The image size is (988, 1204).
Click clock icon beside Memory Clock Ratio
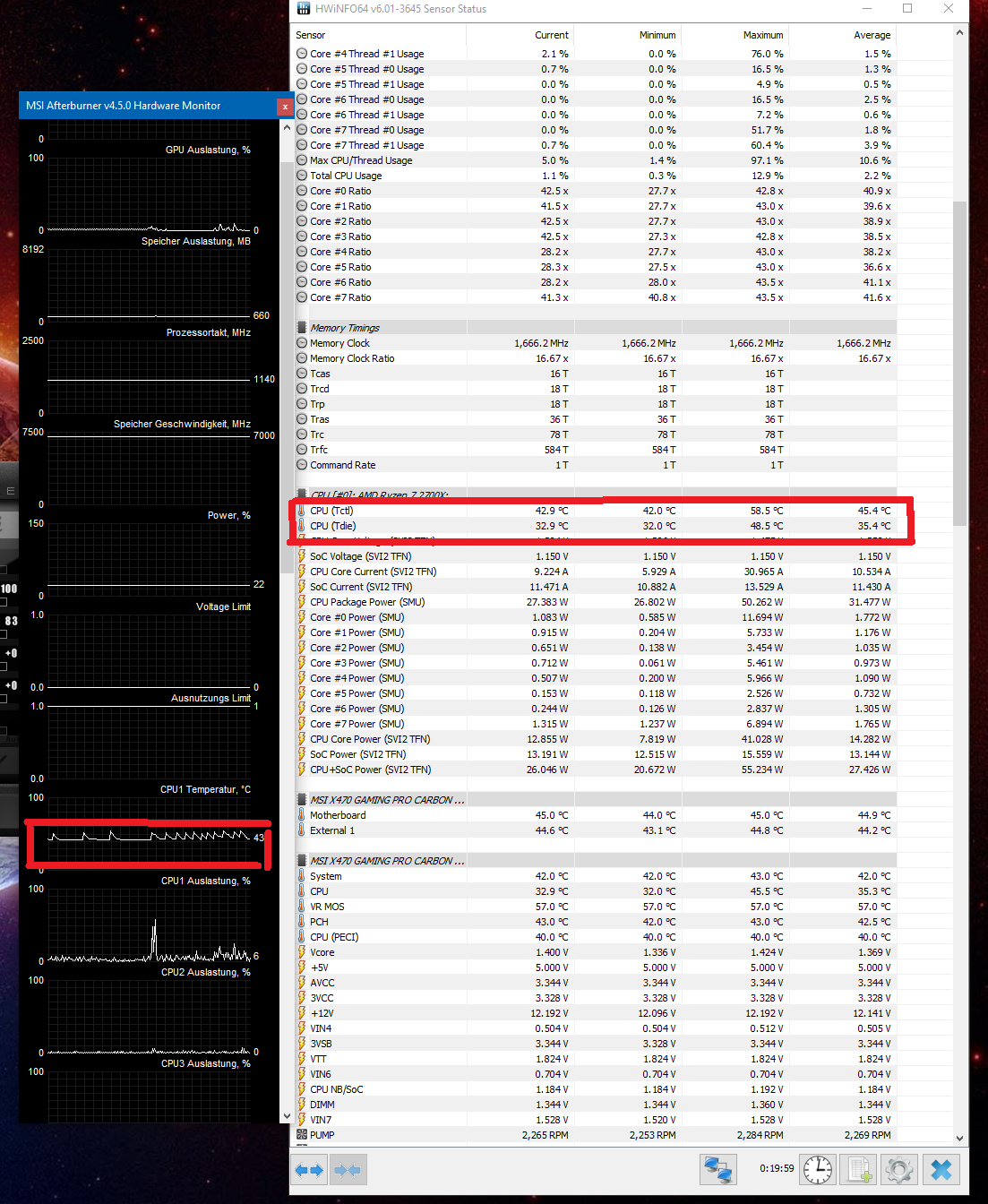(302, 358)
